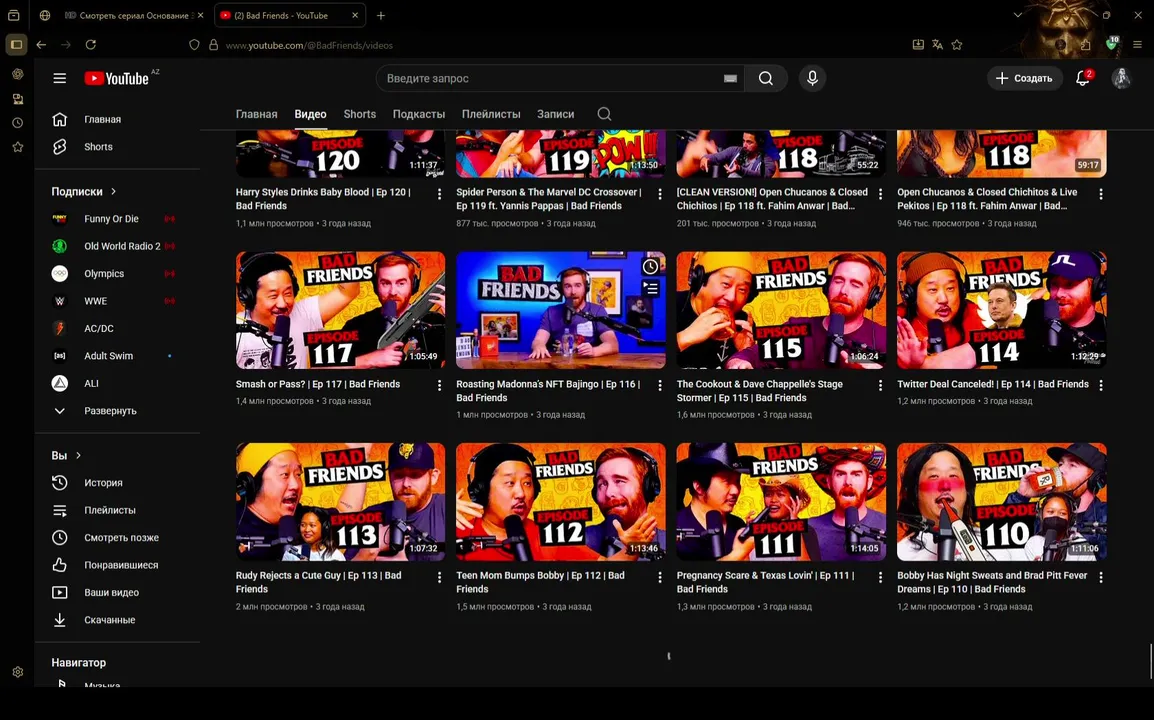Open options menu for Smash or Pass video

tap(439, 385)
